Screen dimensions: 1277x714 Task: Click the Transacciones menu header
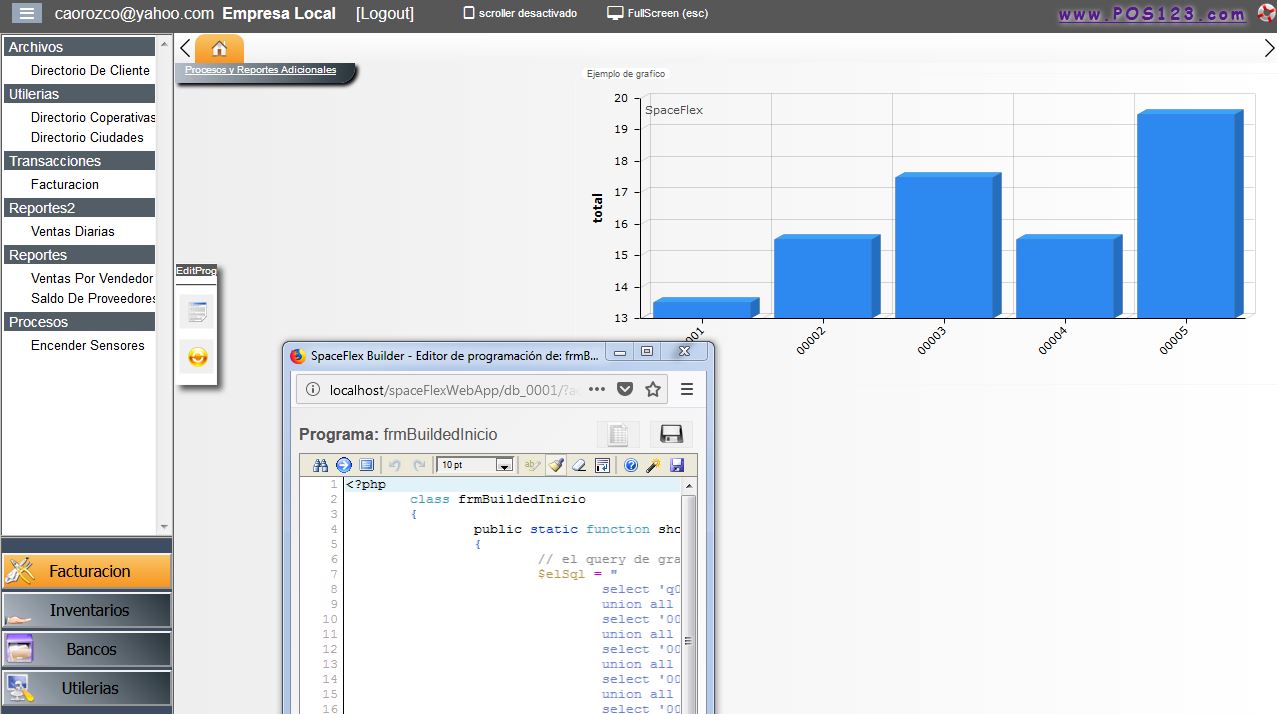[x=80, y=161]
